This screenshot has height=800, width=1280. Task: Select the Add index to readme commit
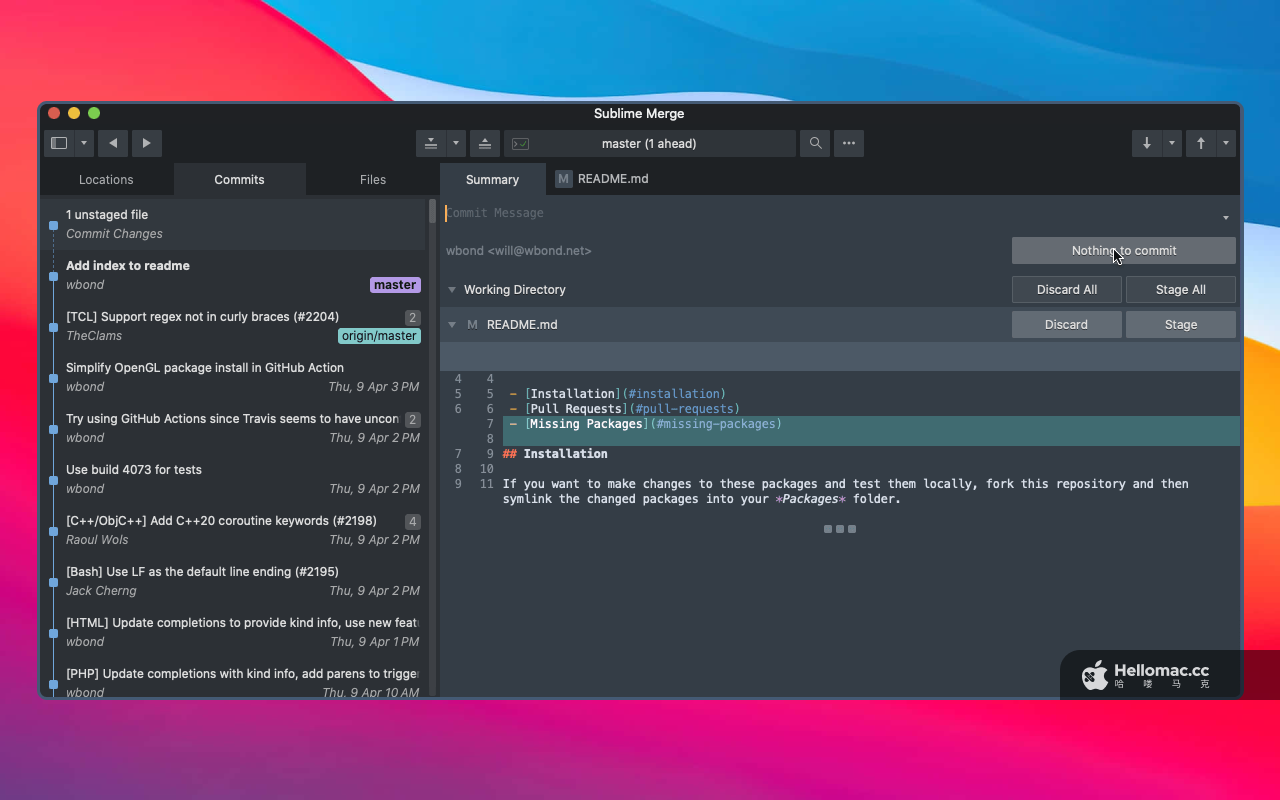(234, 275)
